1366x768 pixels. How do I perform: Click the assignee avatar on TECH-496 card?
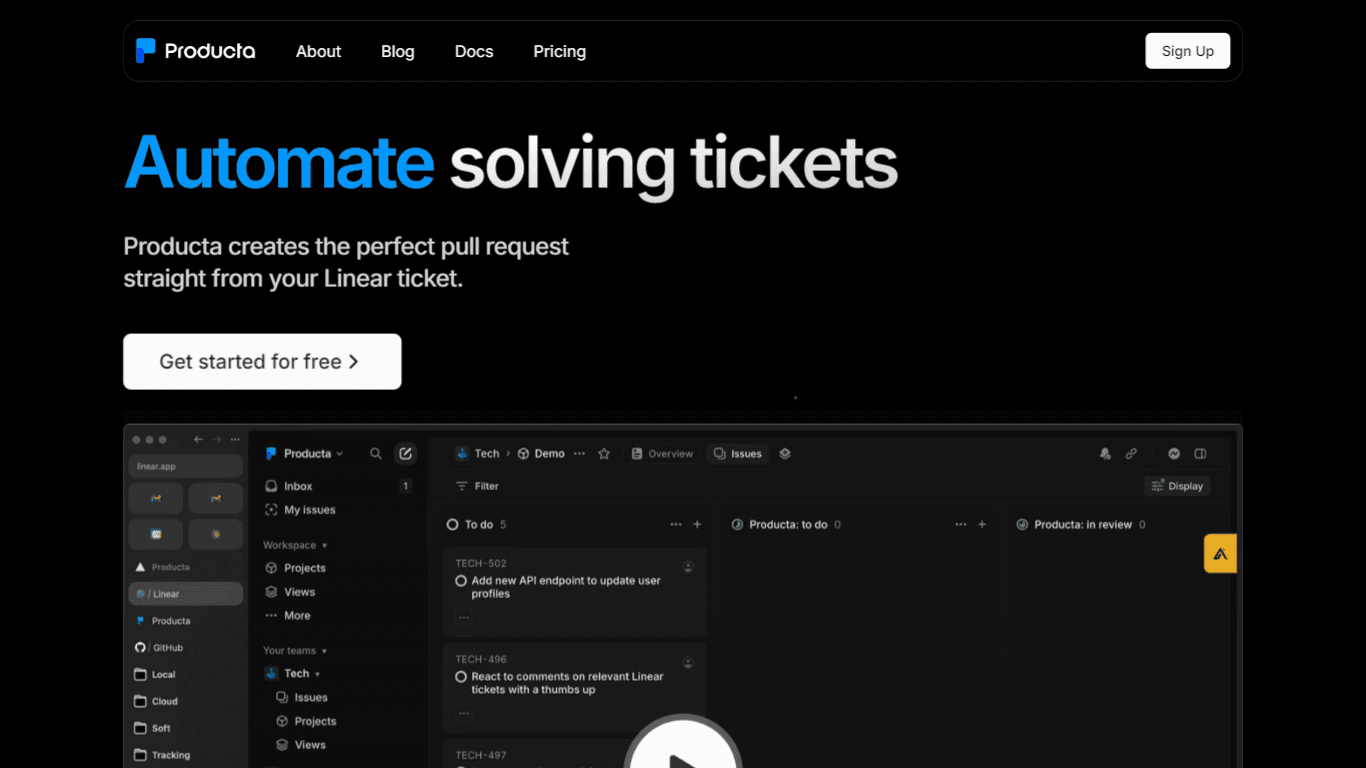coord(688,663)
